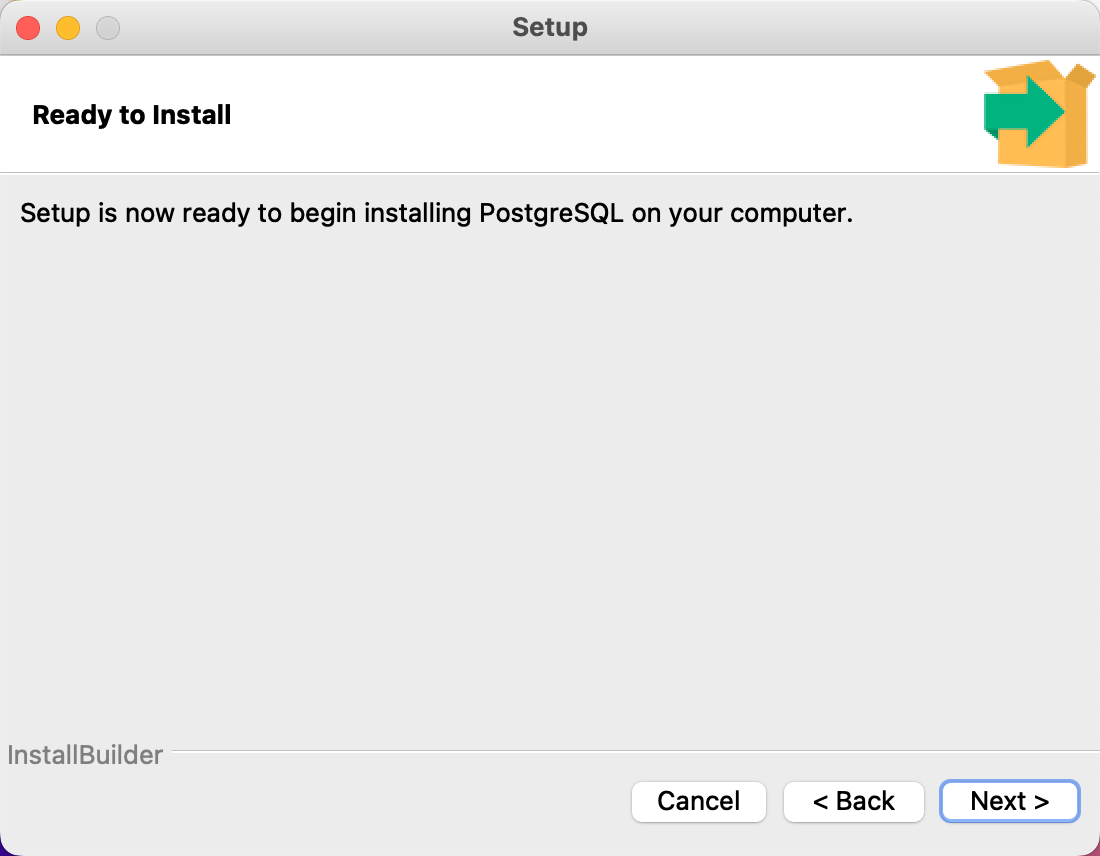Close the Setup window with red button
The height and width of the screenshot is (856, 1100).
[28, 28]
